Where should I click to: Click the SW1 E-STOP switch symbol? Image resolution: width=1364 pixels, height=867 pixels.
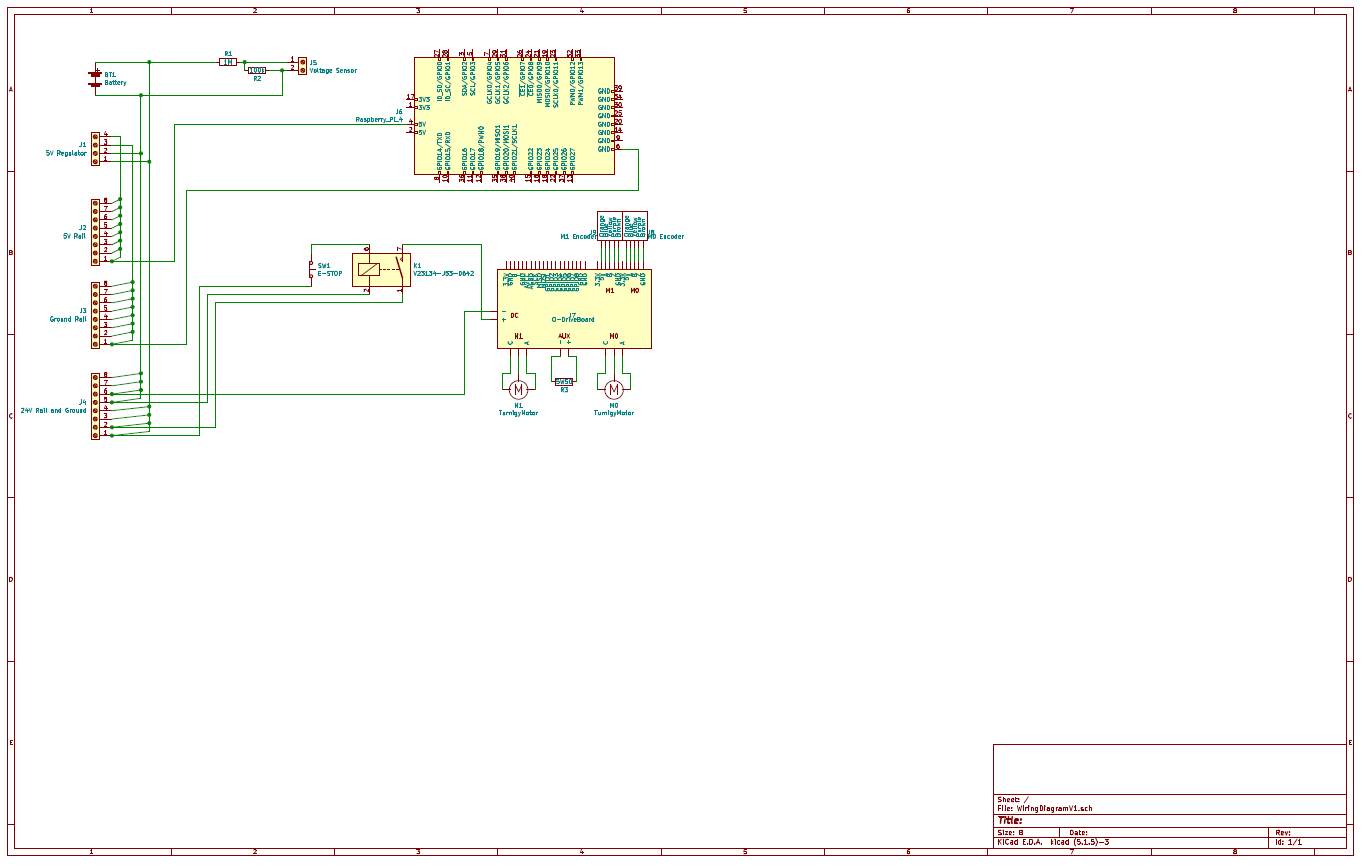(311, 269)
